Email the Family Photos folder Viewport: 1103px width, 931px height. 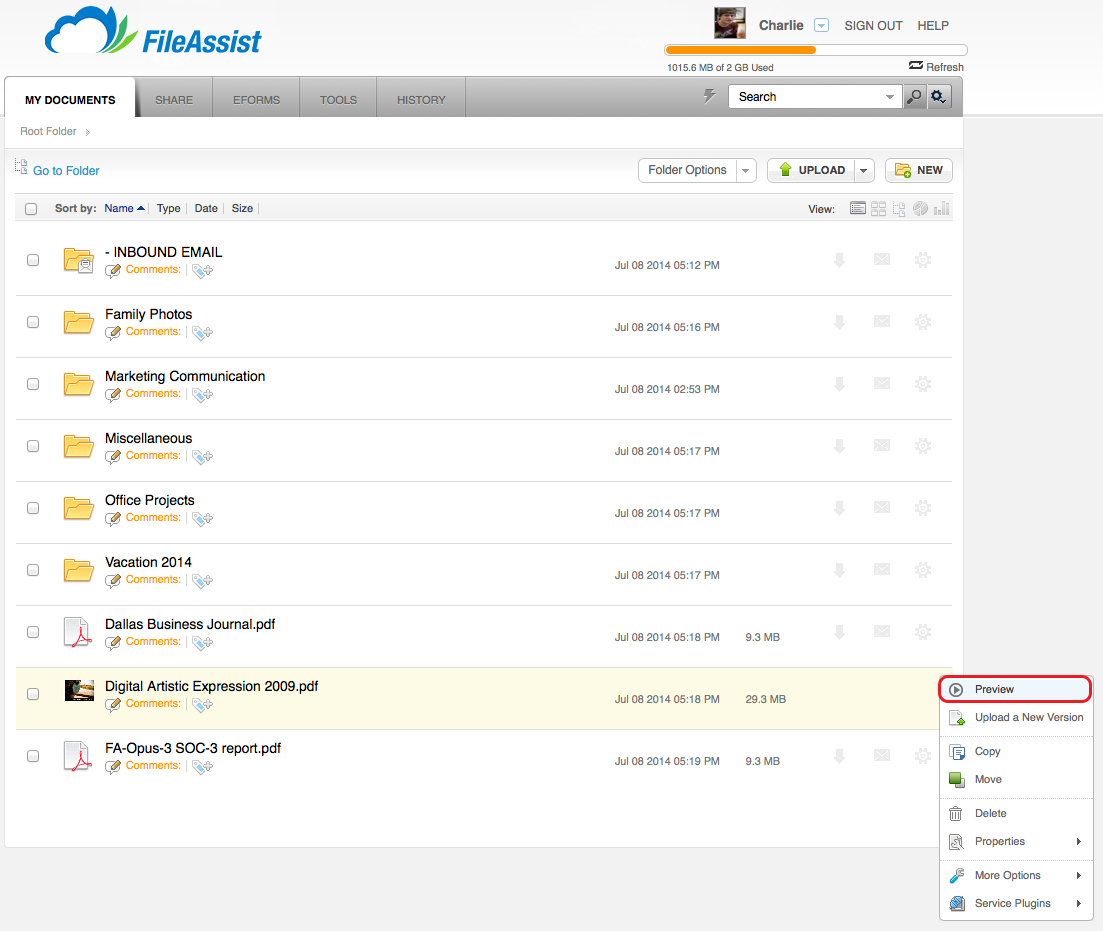[x=881, y=322]
